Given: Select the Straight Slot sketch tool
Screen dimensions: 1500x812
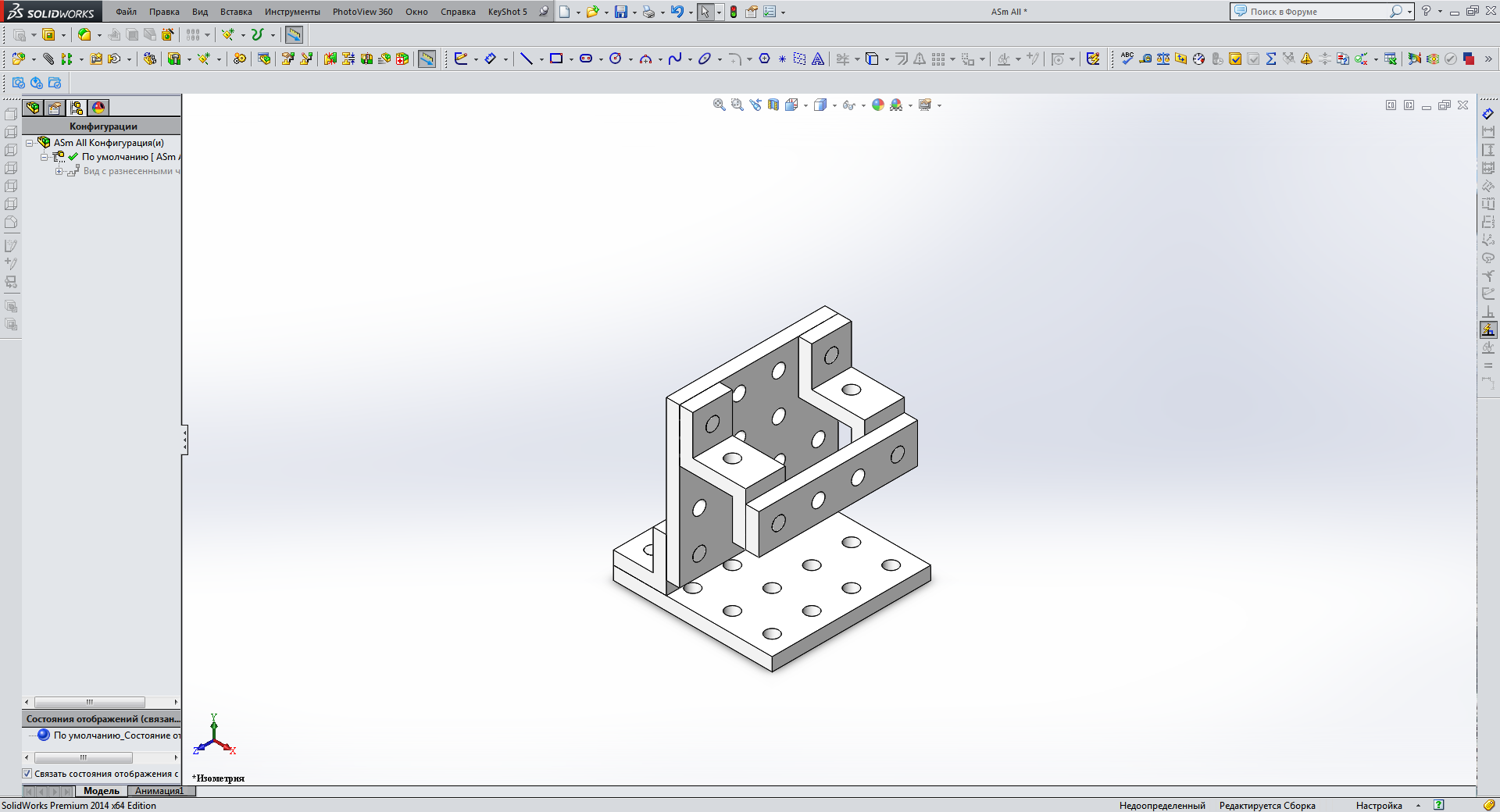Looking at the screenshot, I should pos(586,59).
